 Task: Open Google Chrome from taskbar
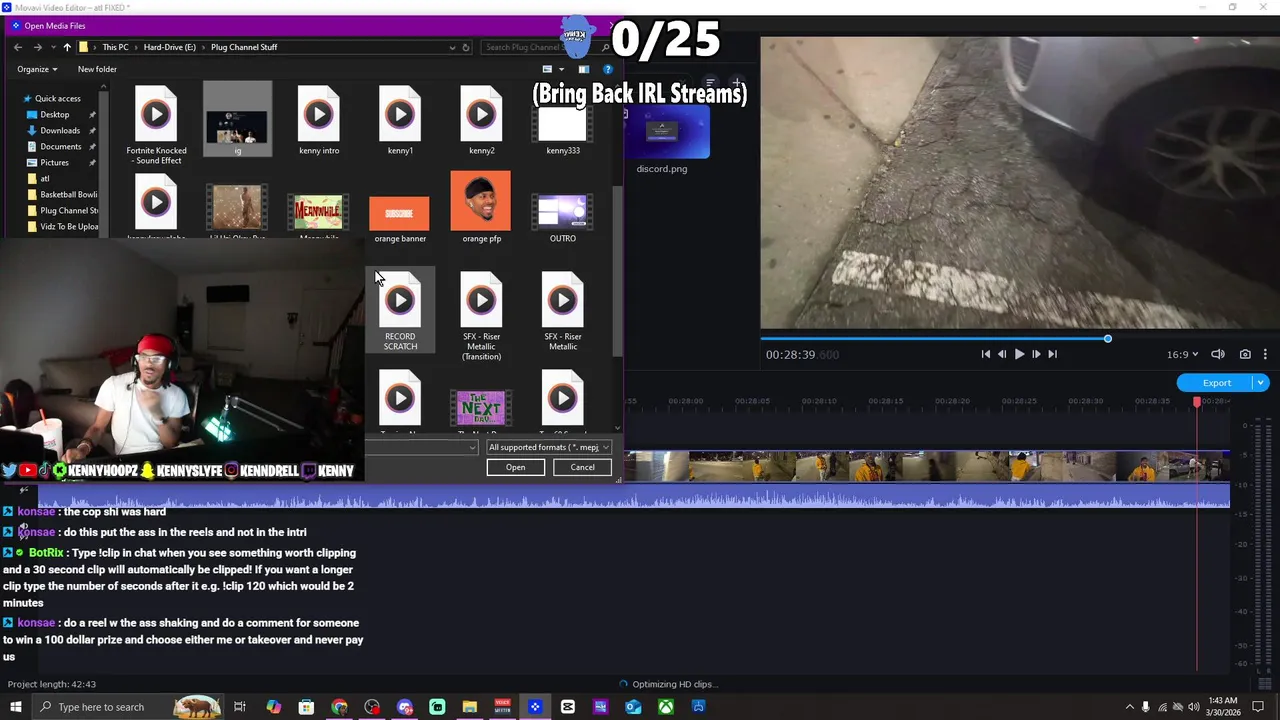[x=339, y=707]
